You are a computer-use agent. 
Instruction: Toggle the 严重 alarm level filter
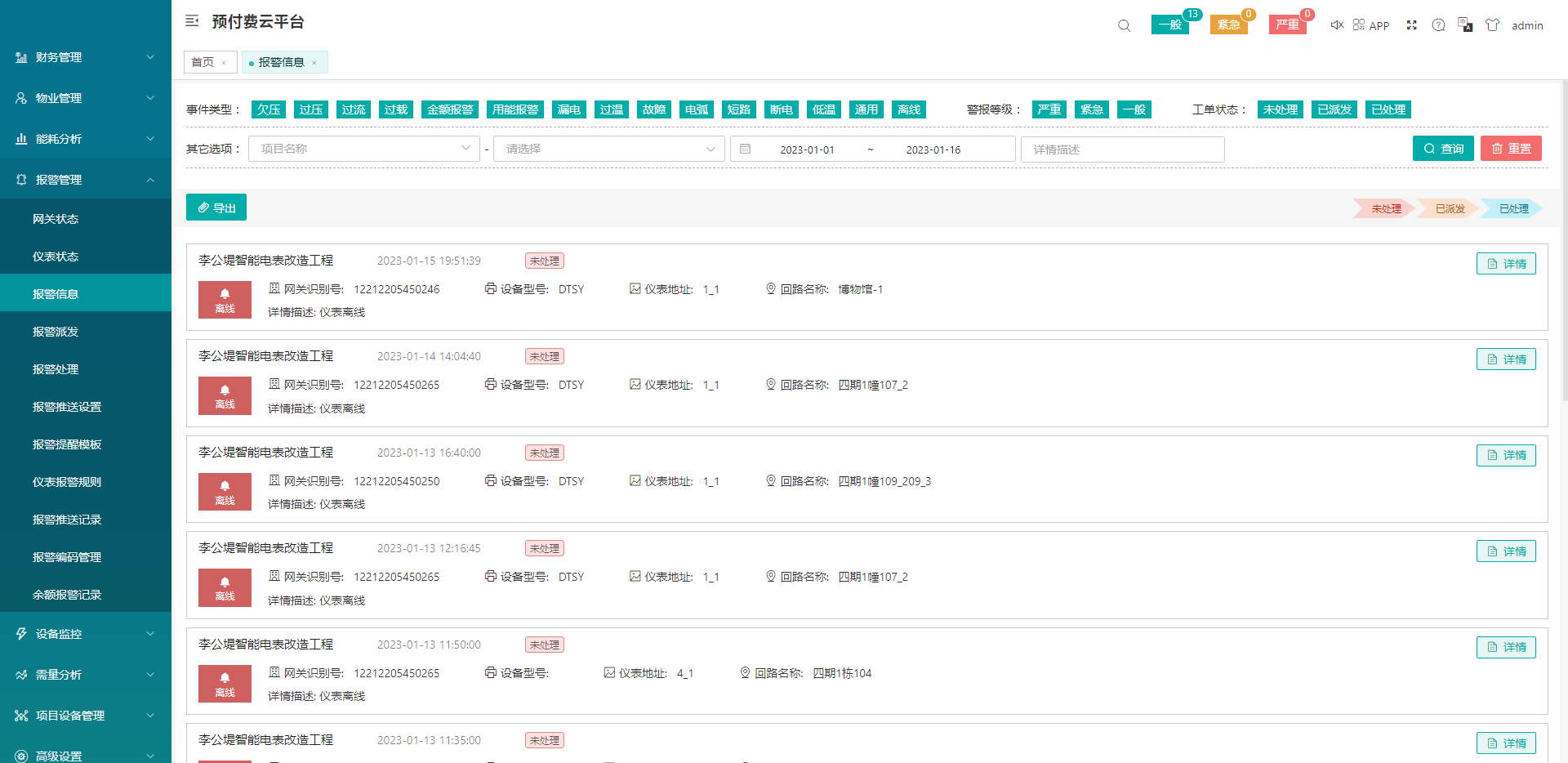(1049, 109)
